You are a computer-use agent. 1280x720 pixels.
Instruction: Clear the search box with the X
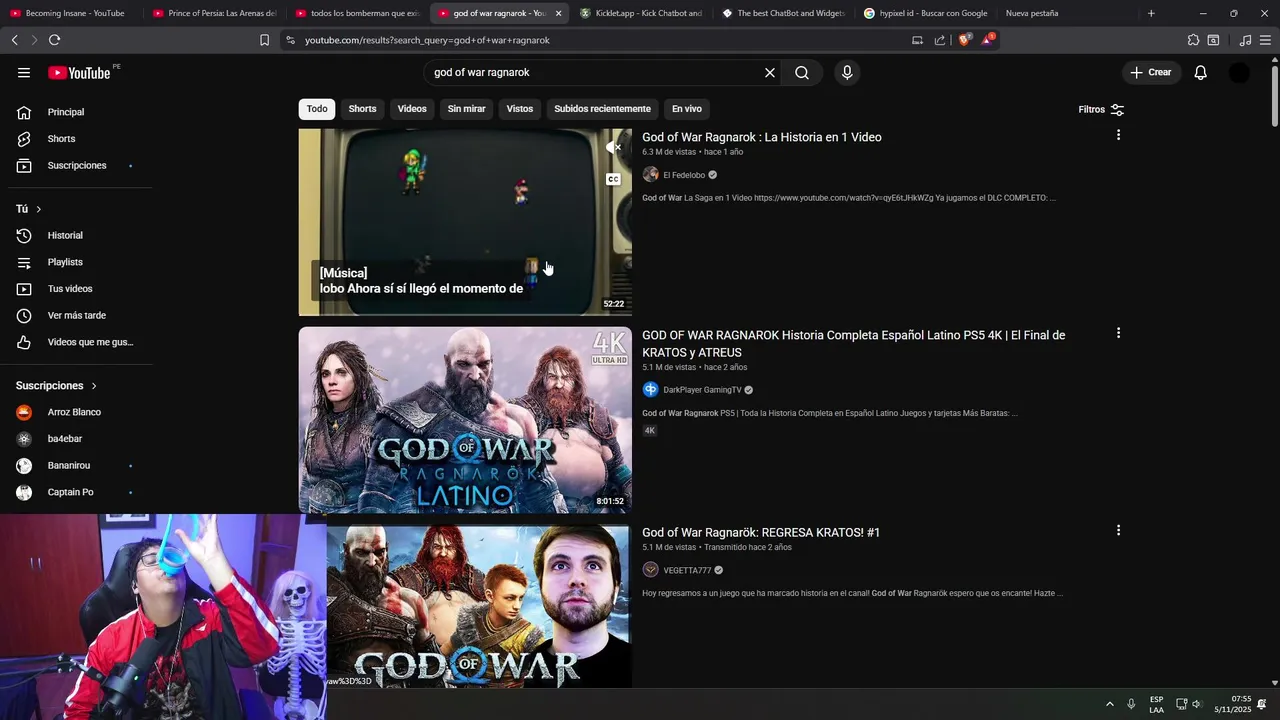770,72
